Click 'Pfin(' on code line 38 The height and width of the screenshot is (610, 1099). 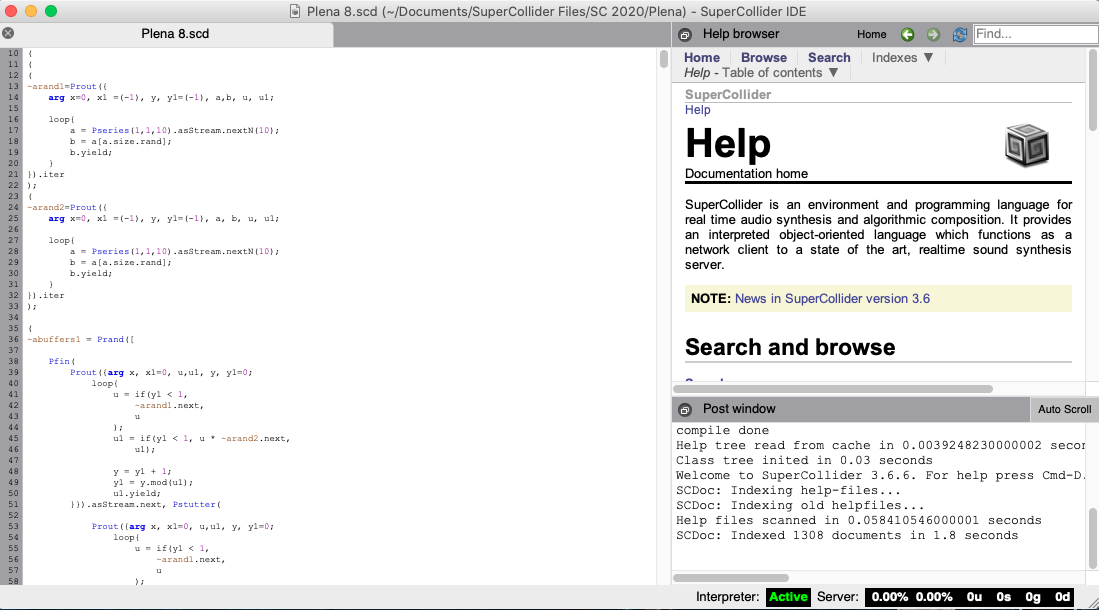pos(62,362)
